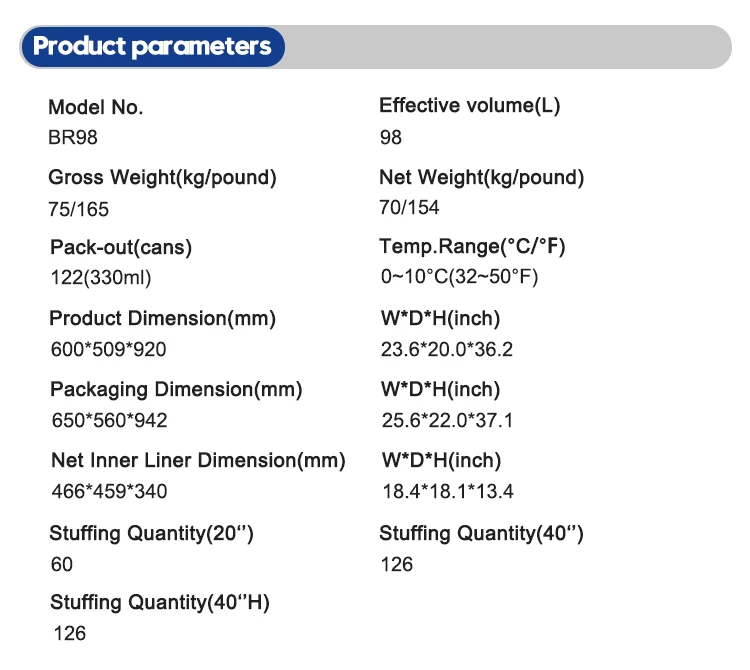Image resolution: width=750 pixels, height=670 pixels.
Task: Select the 466*459*340 liner value
Action: [108, 491]
